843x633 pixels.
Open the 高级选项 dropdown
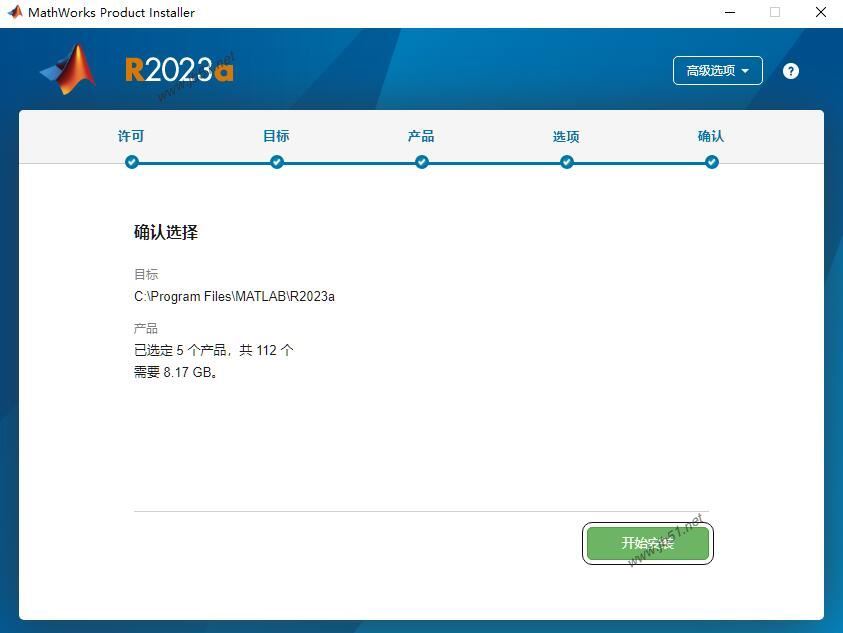coord(718,70)
